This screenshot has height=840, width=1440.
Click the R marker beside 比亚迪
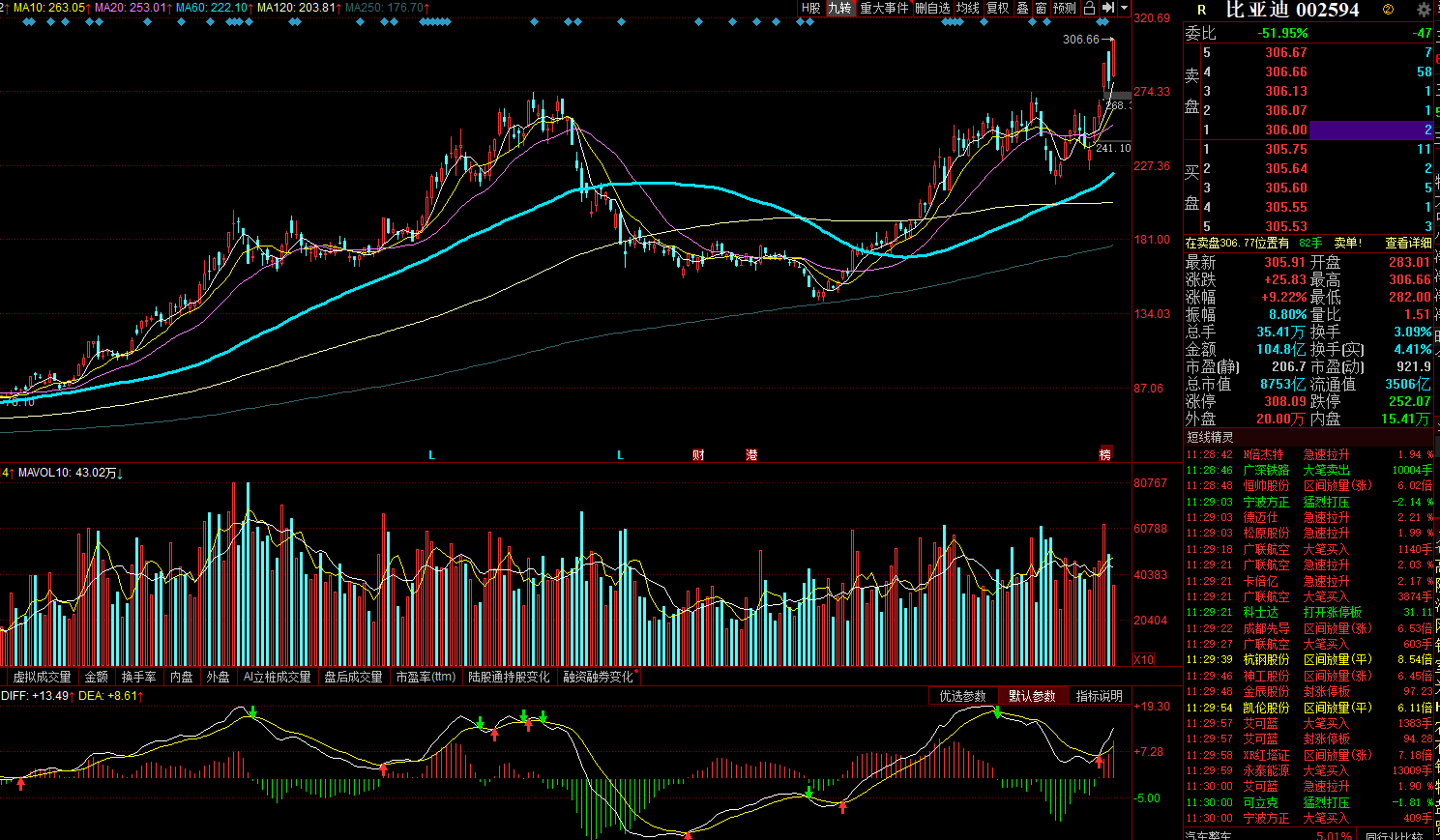[1202, 10]
